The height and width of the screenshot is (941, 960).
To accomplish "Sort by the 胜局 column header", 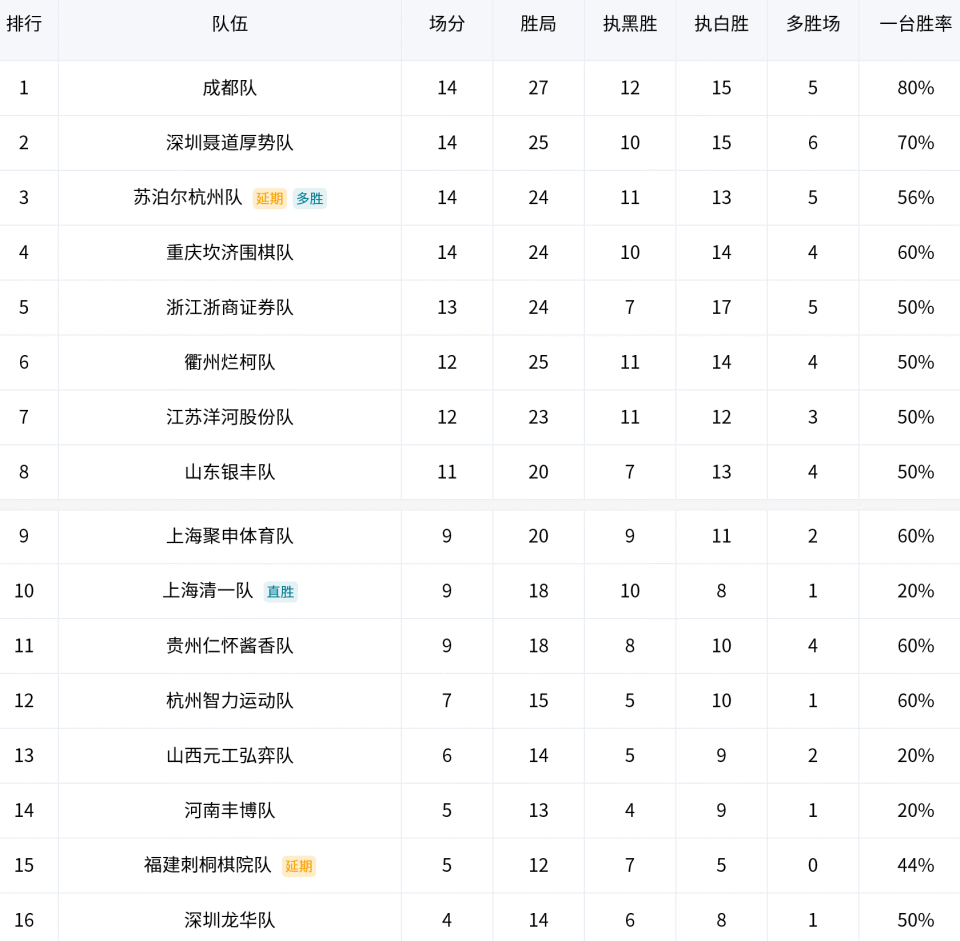I will coord(538,25).
